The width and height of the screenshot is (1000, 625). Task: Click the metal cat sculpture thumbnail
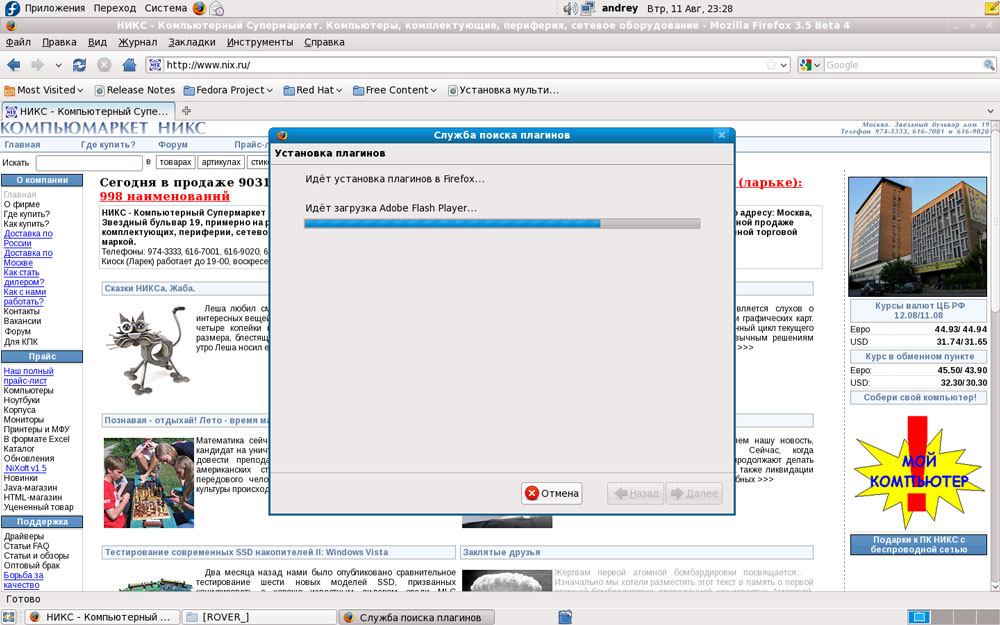click(x=148, y=350)
